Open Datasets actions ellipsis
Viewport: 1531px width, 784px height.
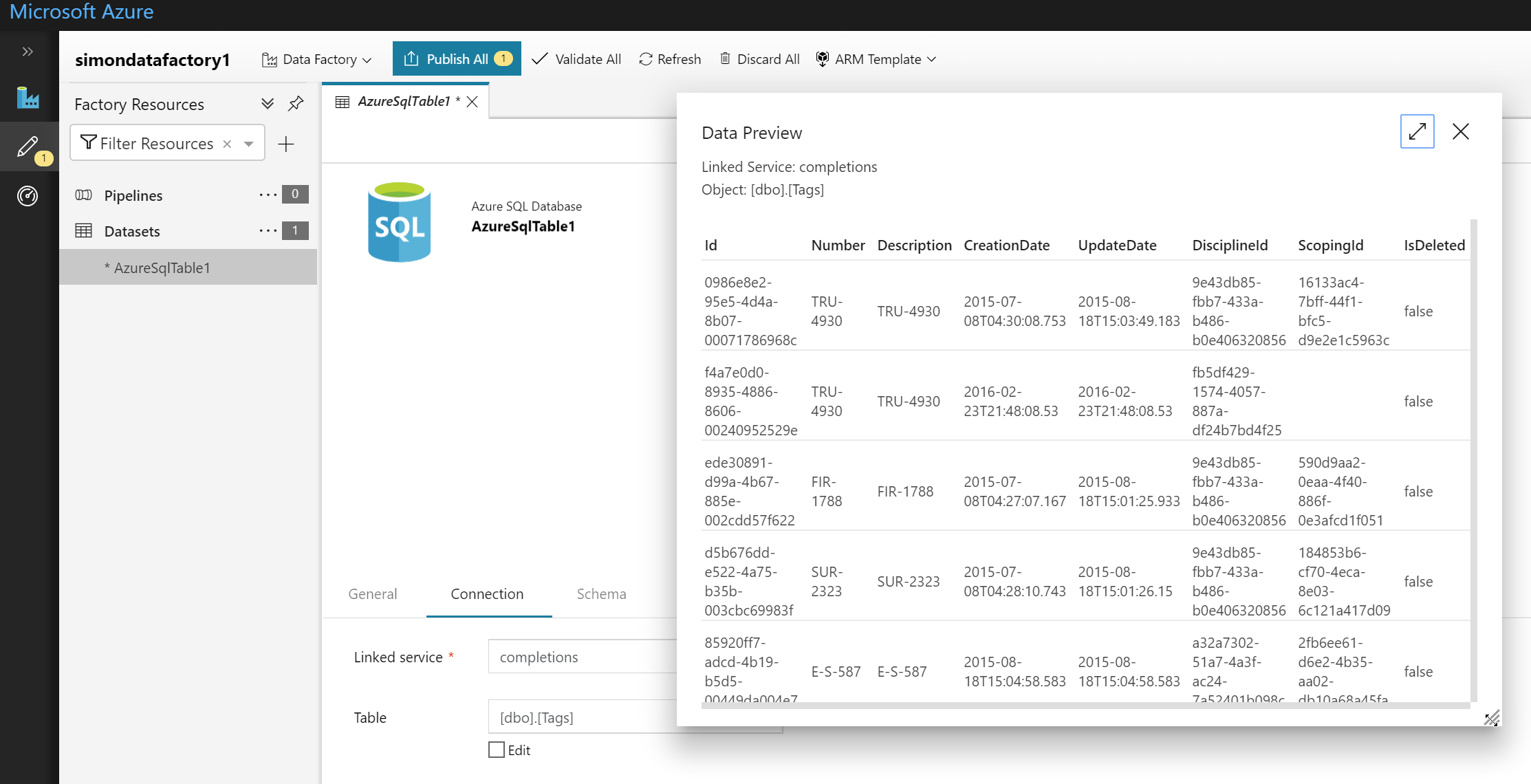[x=268, y=231]
